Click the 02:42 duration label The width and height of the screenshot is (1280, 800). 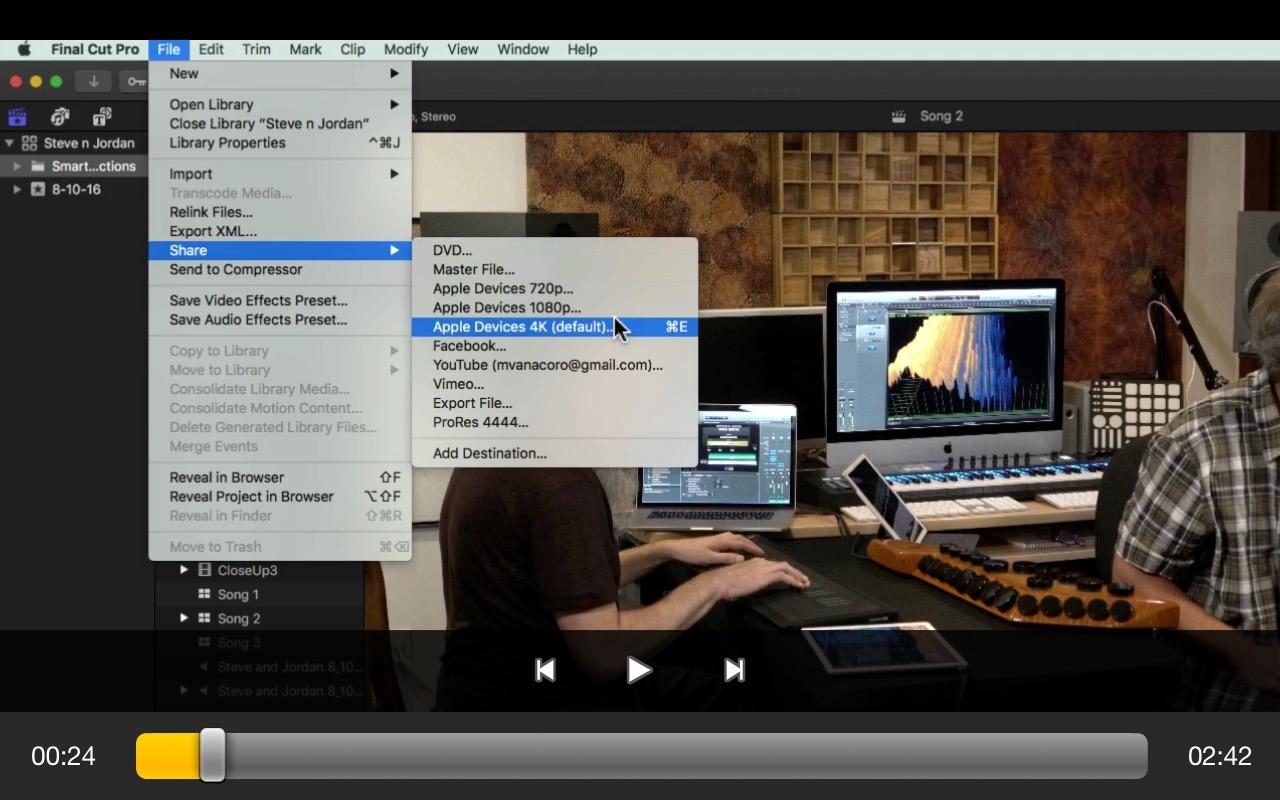1219,756
